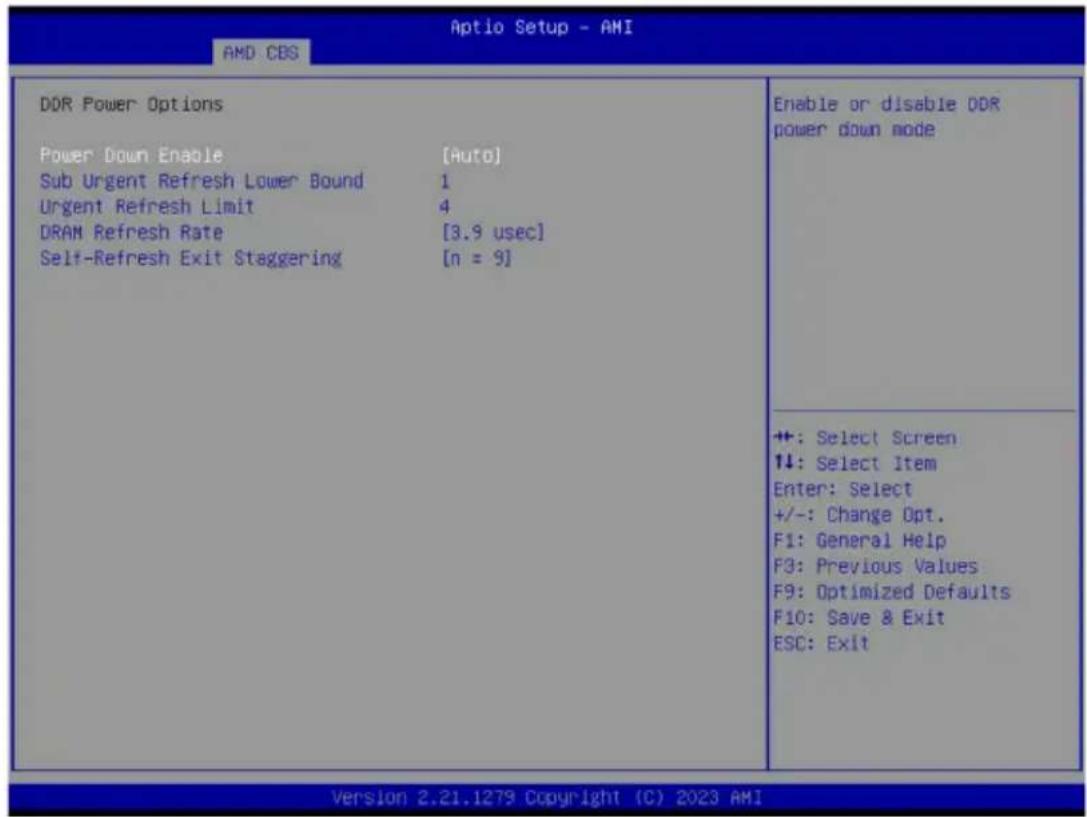
Task: Click the ESC: Exit hint
Action: 821,643
